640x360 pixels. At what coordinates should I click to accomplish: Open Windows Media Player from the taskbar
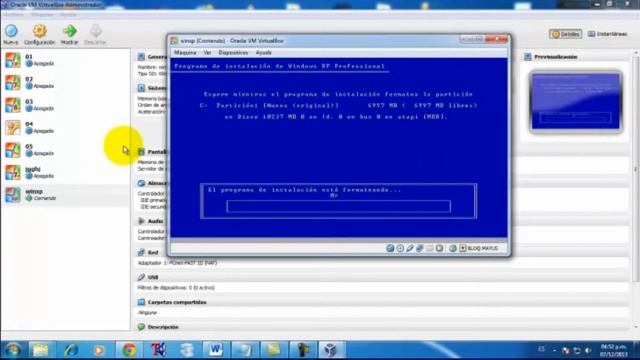[x=99, y=350]
